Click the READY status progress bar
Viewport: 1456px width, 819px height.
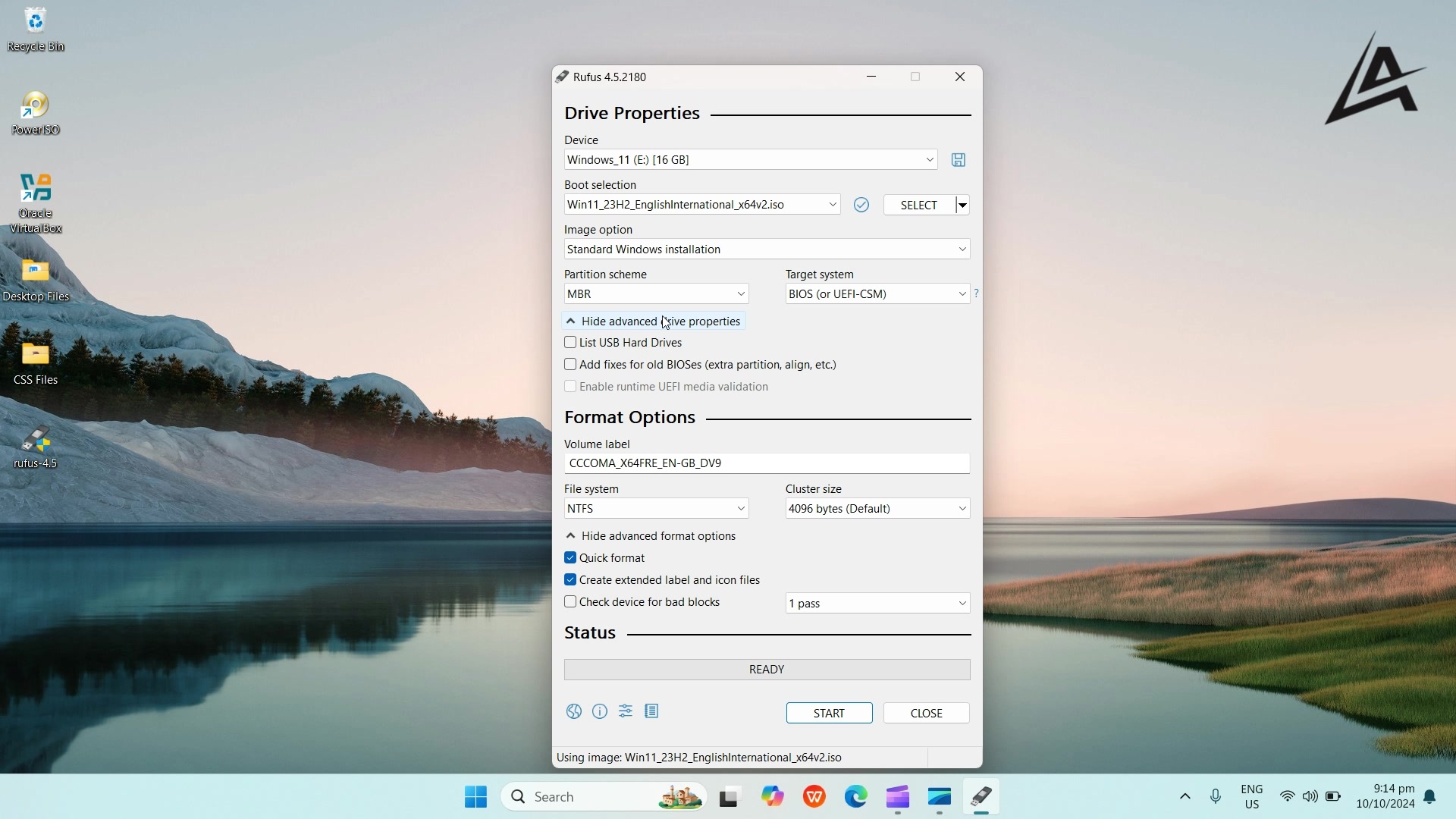[767, 670]
